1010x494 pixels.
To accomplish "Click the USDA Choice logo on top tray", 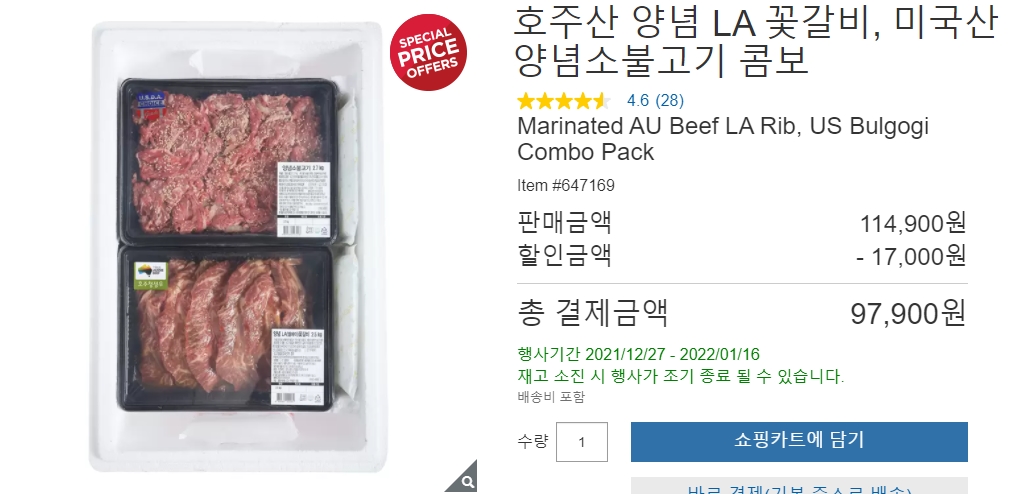I will 150,106.
